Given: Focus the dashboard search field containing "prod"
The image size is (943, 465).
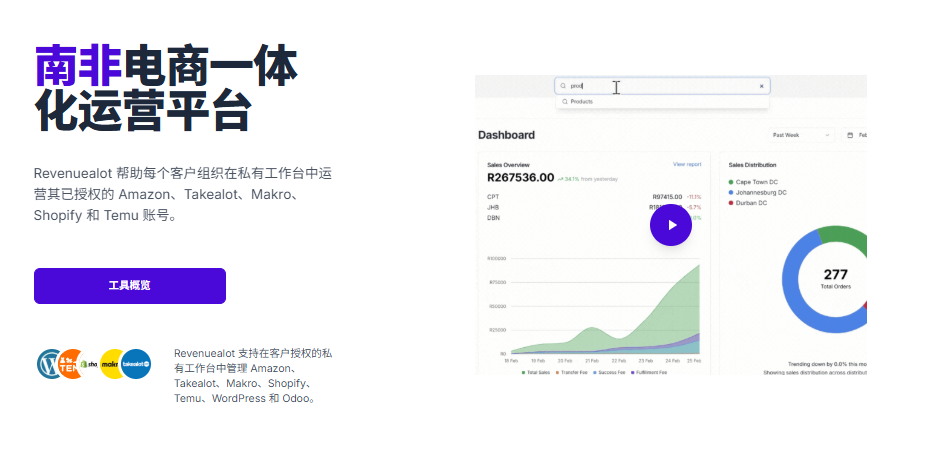Looking at the screenshot, I should [662, 86].
